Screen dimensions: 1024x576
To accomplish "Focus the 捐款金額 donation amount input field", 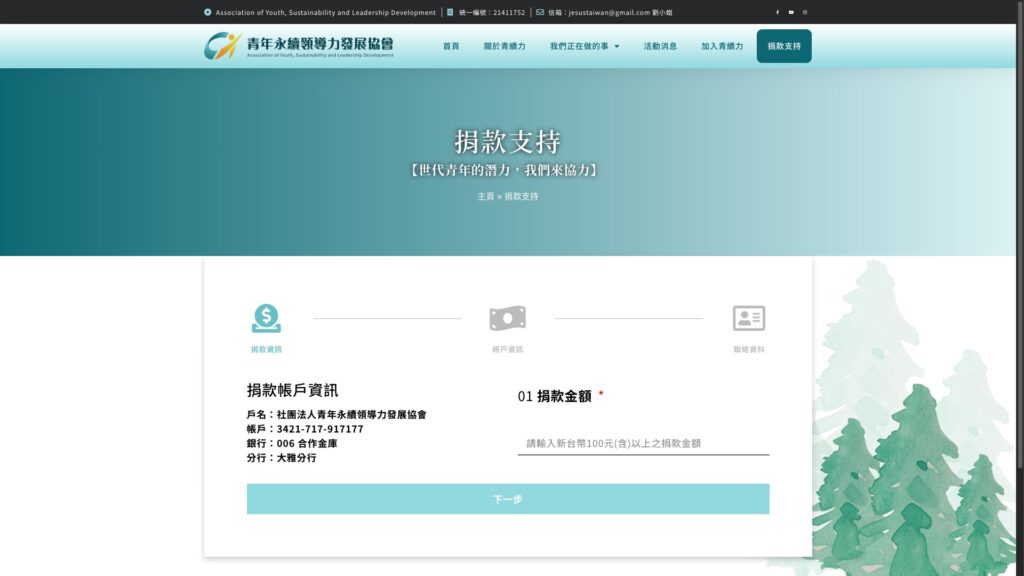I will pos(643,443).
